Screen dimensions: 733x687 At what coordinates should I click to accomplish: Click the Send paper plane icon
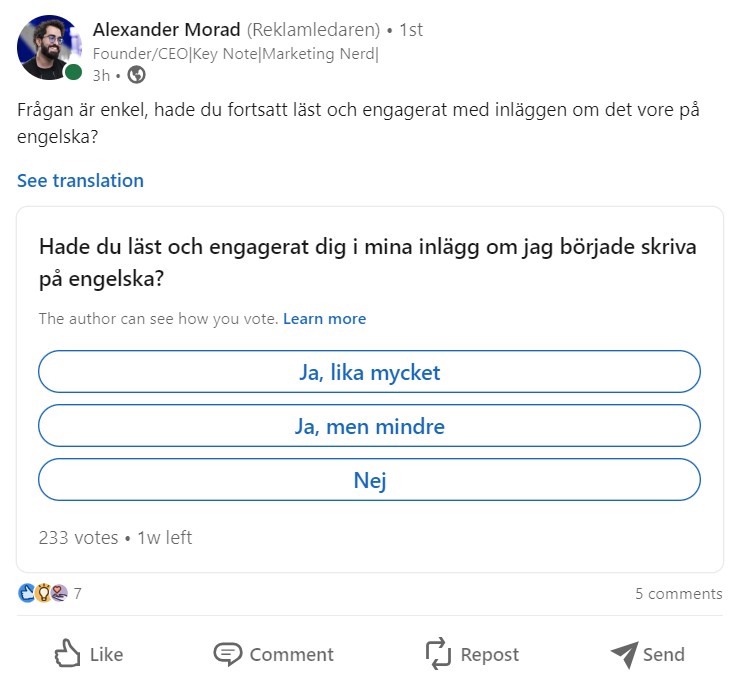pos(624,654)
